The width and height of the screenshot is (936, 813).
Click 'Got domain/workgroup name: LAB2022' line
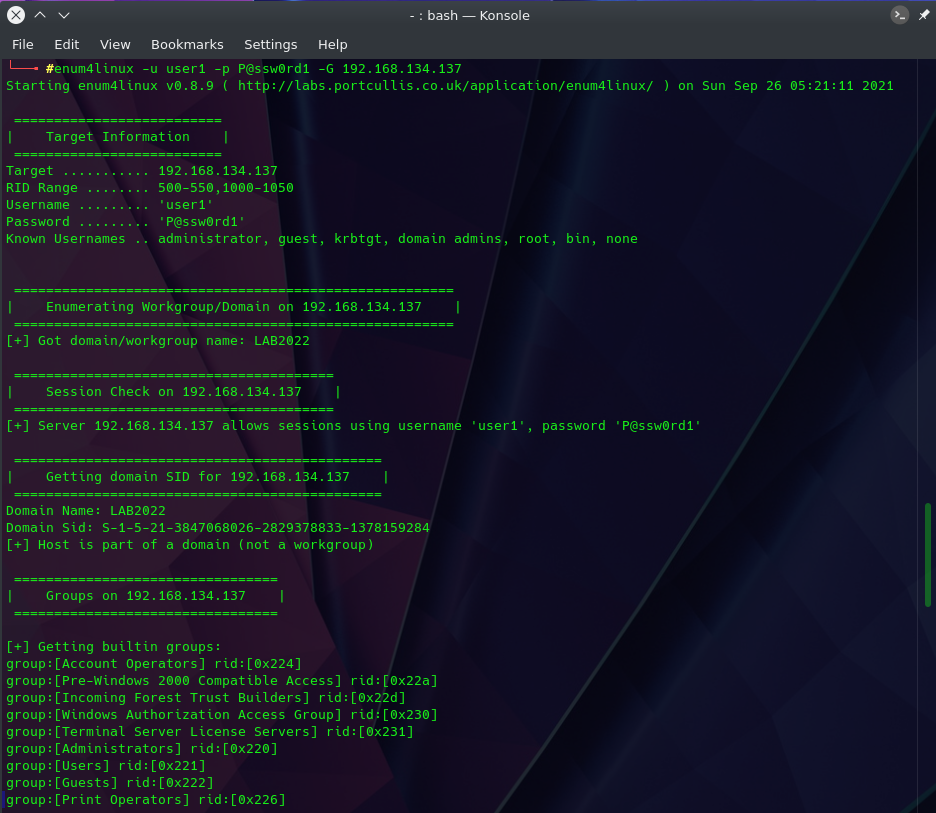(x=158, y=341)
